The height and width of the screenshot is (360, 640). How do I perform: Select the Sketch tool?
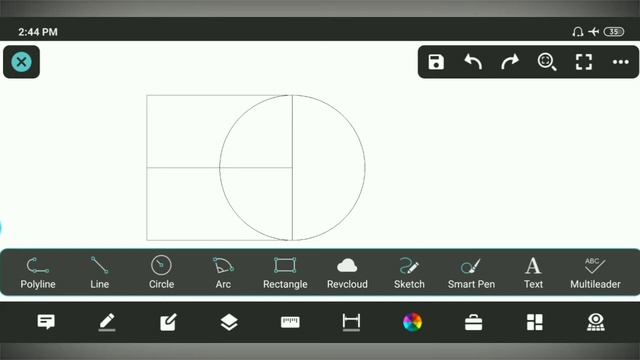click(409, 273)
